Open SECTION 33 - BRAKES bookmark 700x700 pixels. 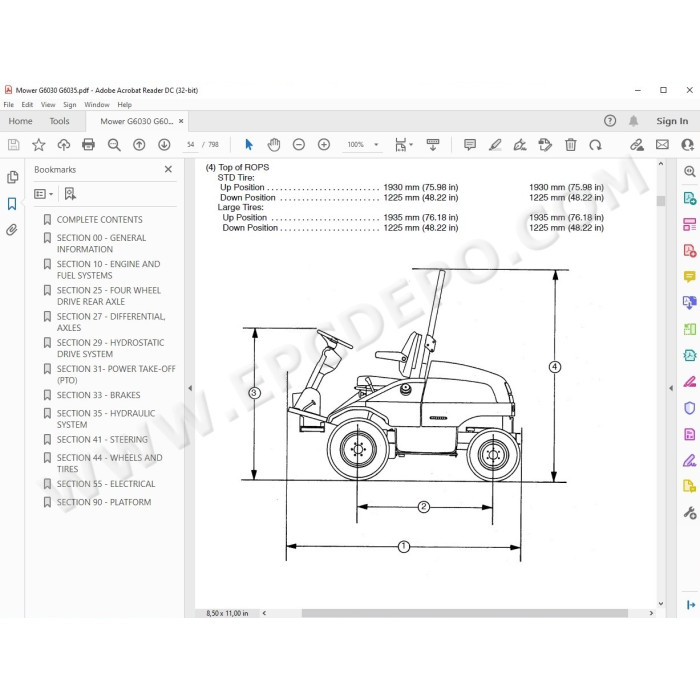(98, 395)
